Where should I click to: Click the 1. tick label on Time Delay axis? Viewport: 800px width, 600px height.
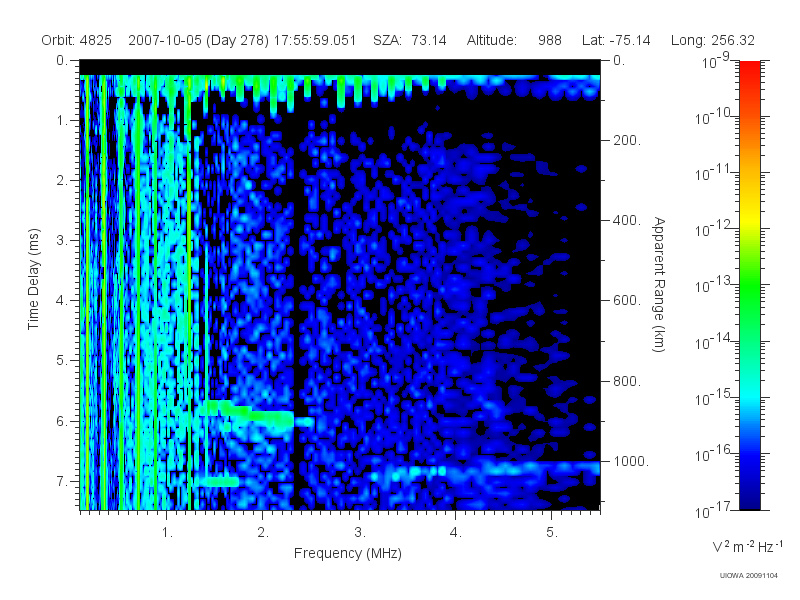[x=62, y=121]
